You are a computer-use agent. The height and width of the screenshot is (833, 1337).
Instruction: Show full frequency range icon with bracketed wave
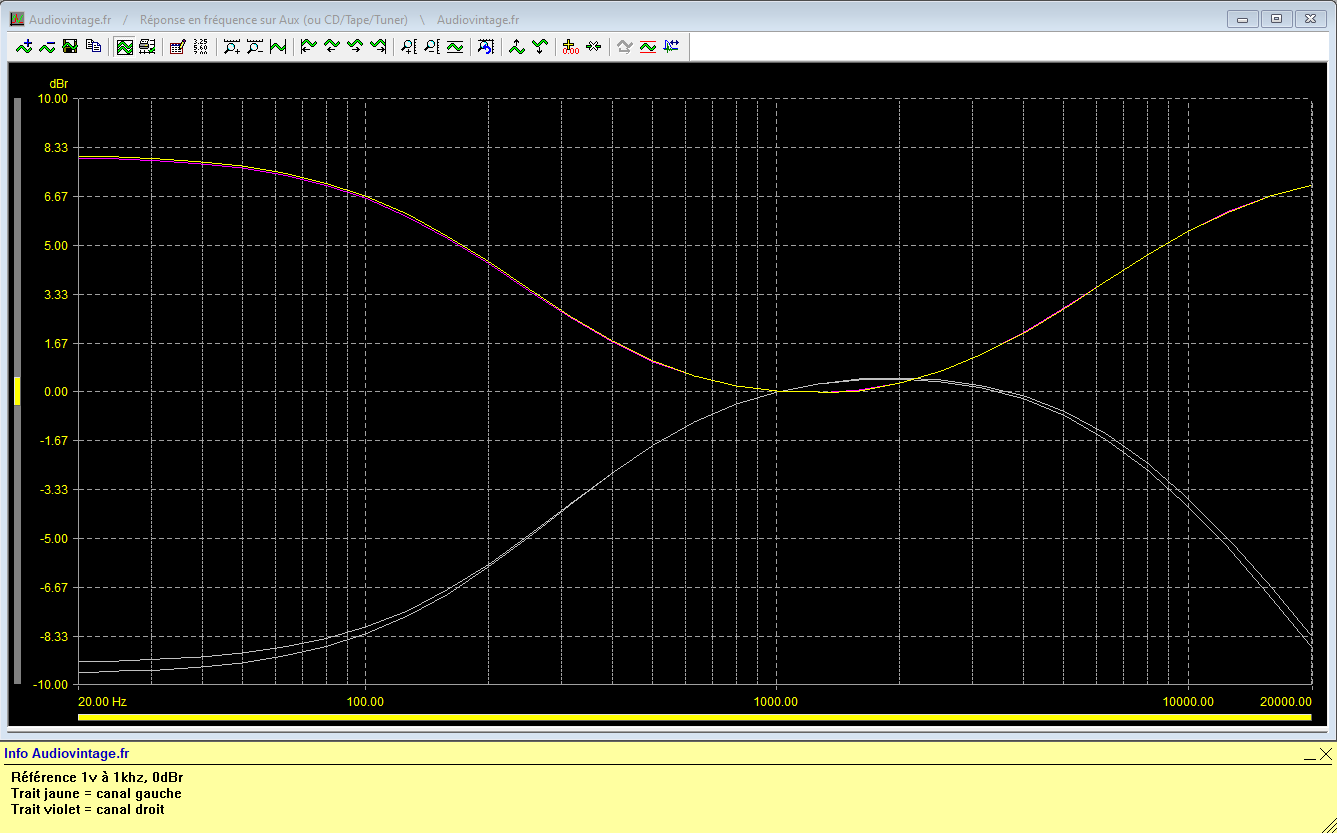coord(278,46)
